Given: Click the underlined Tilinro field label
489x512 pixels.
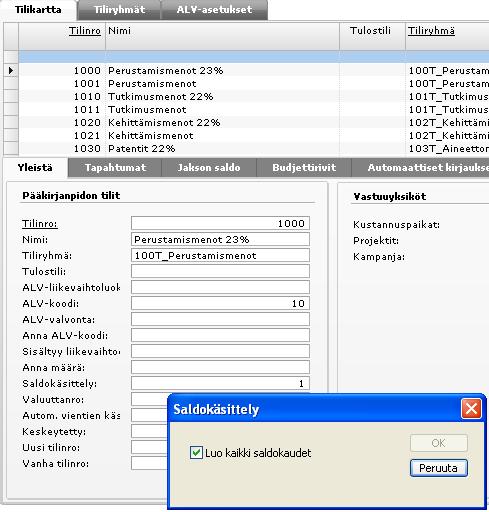Looking at the screenshot, I should (x=40, y=224).
